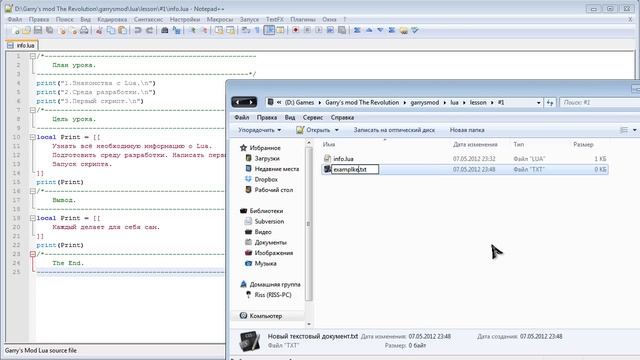
Task: Open Explorer Сервис menu
Action: click(313, 118)
